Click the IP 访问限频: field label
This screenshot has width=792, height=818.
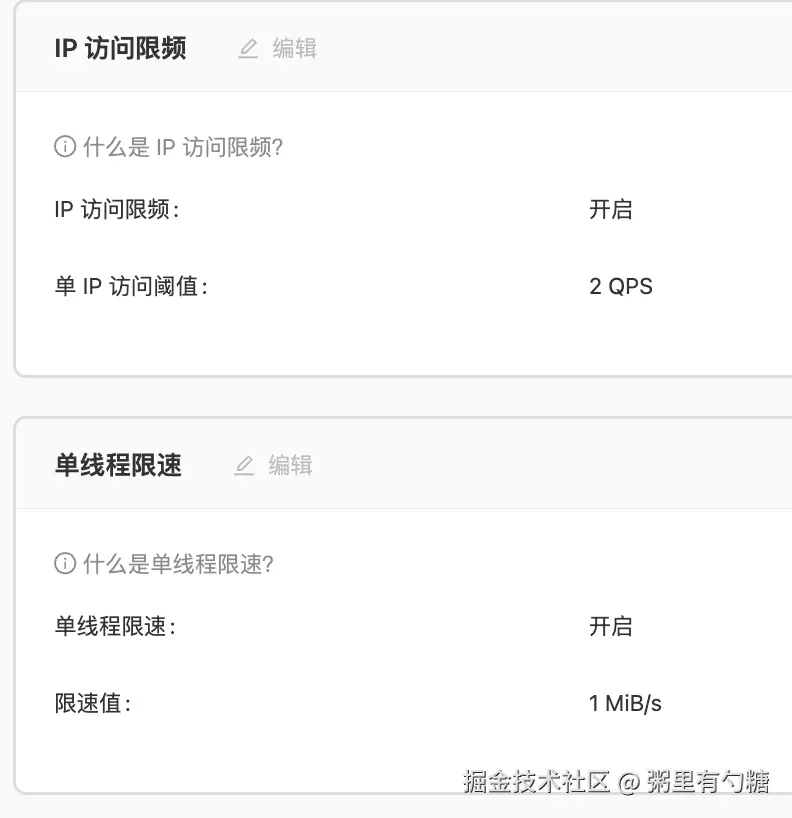(x=117, y=209)
